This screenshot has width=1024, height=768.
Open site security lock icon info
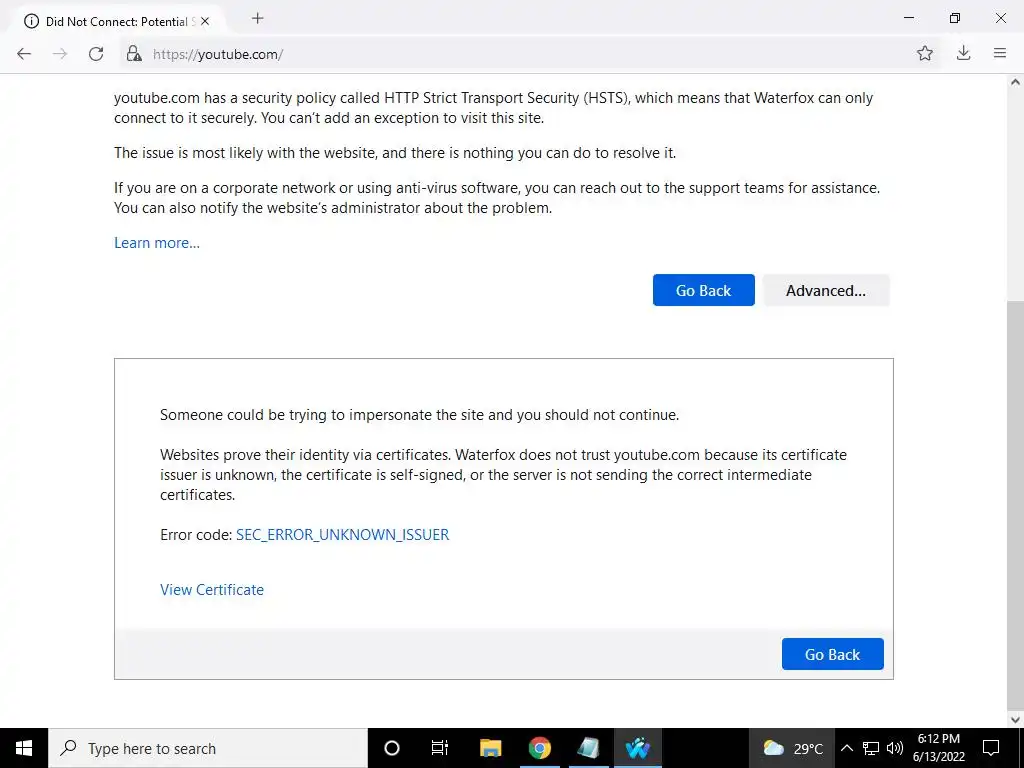[x=134, y=54]
